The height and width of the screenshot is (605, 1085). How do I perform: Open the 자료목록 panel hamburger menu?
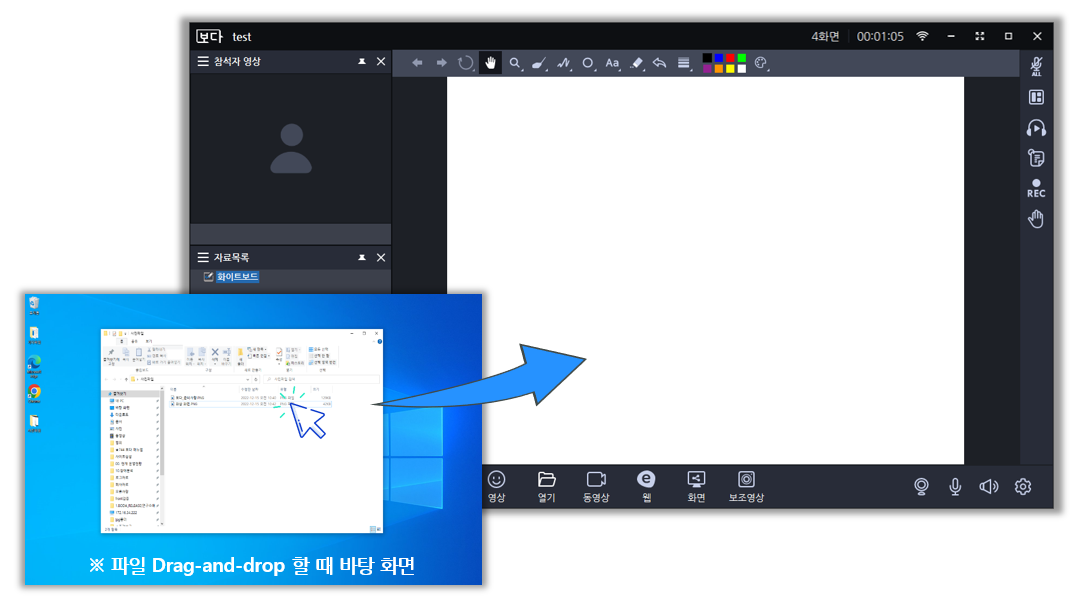pyautogui.click(x=203, y=258)
